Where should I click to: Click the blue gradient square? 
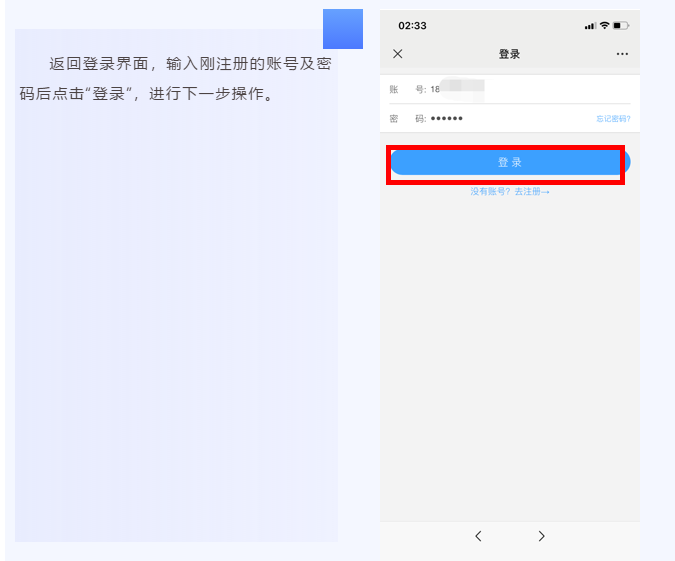coord(343,29)
